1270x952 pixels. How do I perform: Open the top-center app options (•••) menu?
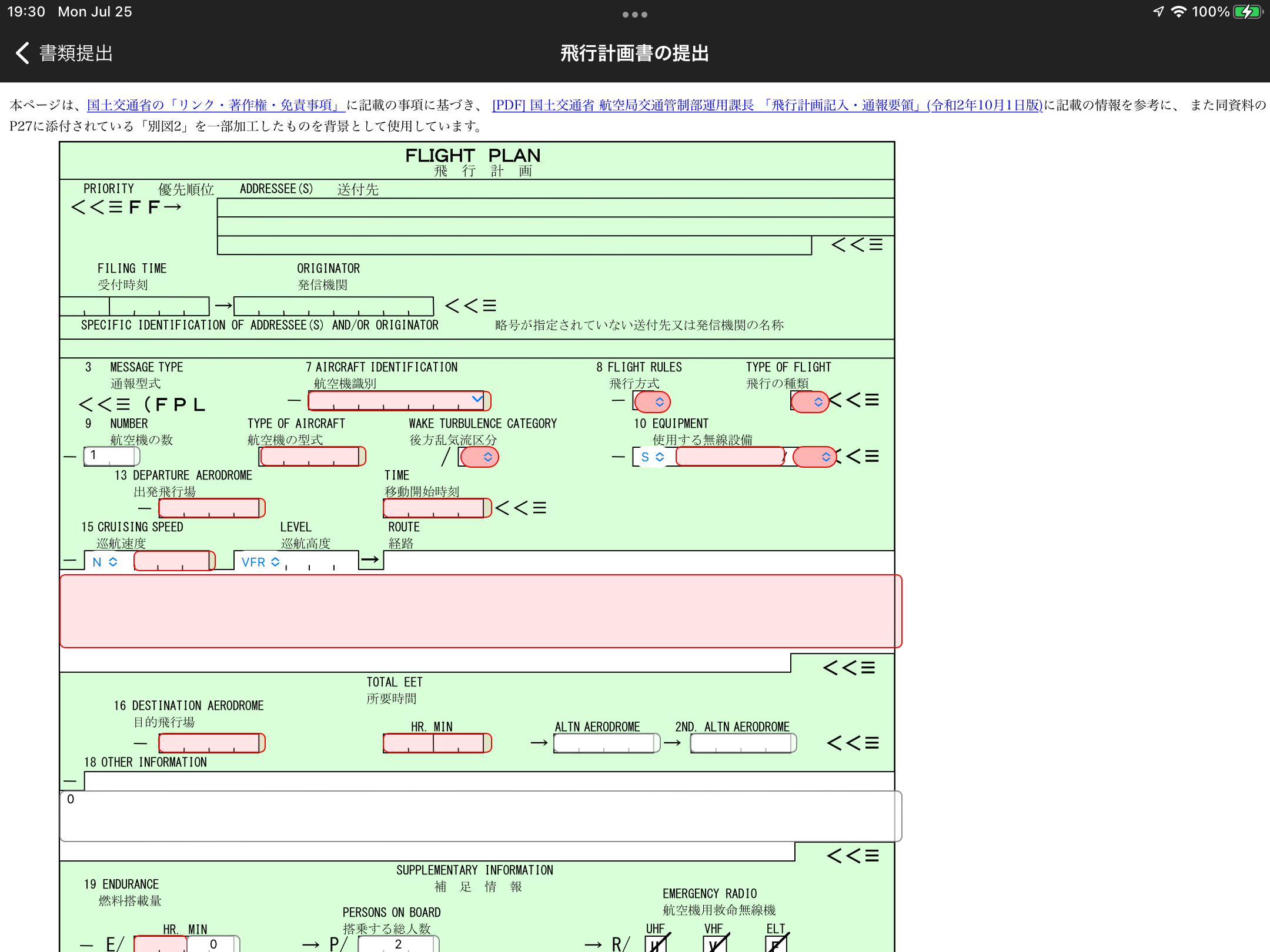pyautogui.click(x=634, y=14)
